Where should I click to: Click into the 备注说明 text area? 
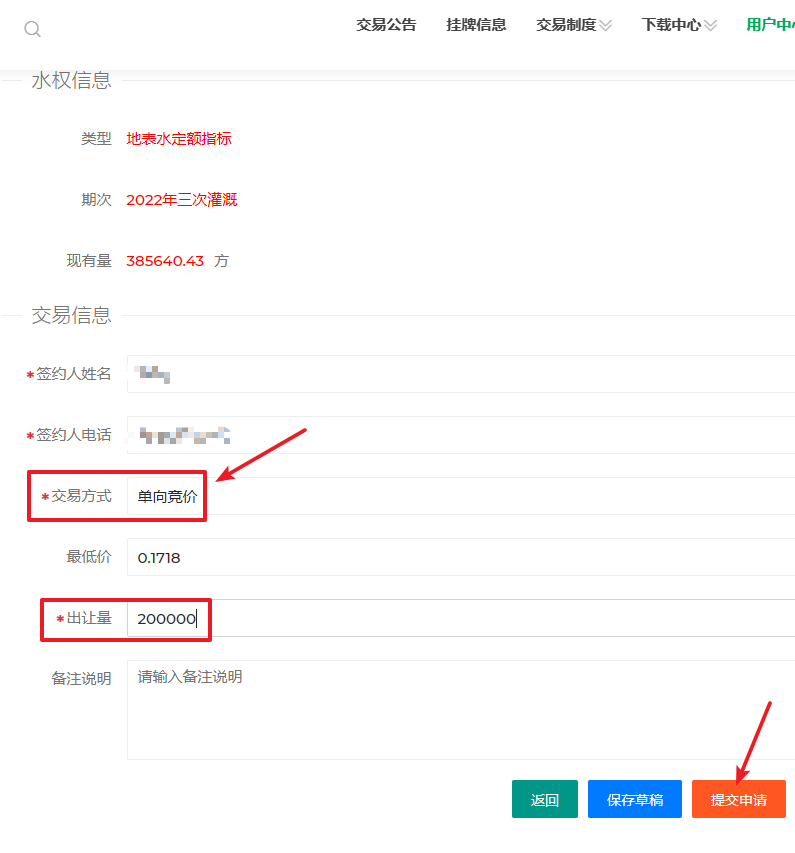point(460,709)
